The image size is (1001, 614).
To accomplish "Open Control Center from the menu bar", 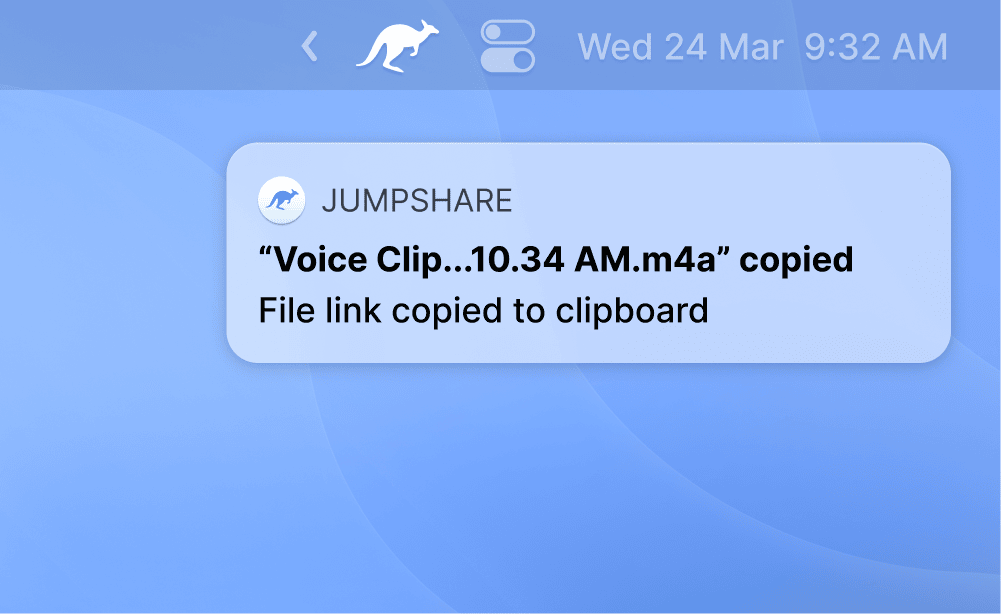I will (x=508, y=46).
